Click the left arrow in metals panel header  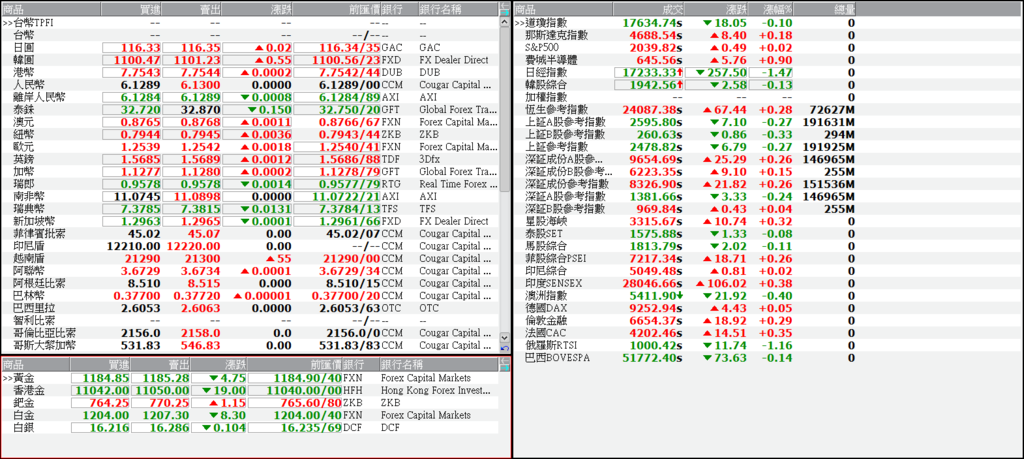pyautogui.click(x=505, y=360)
